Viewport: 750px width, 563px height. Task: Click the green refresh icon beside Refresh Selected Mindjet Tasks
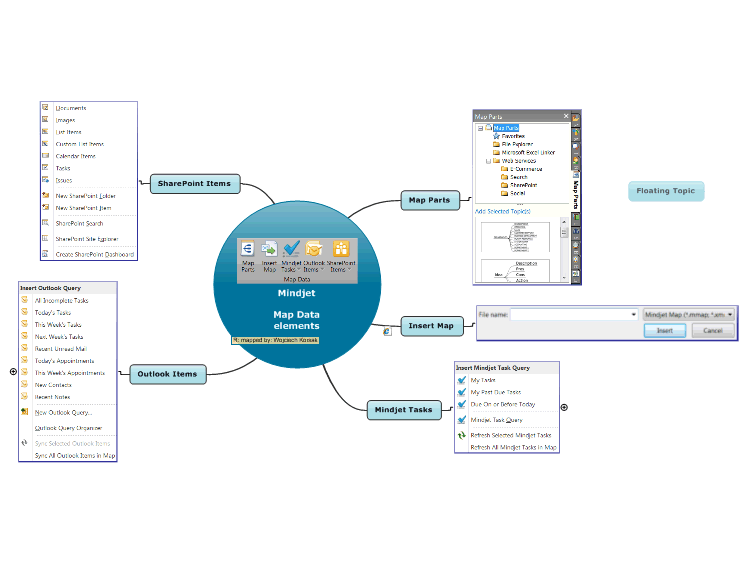click(x=462, y=435)
